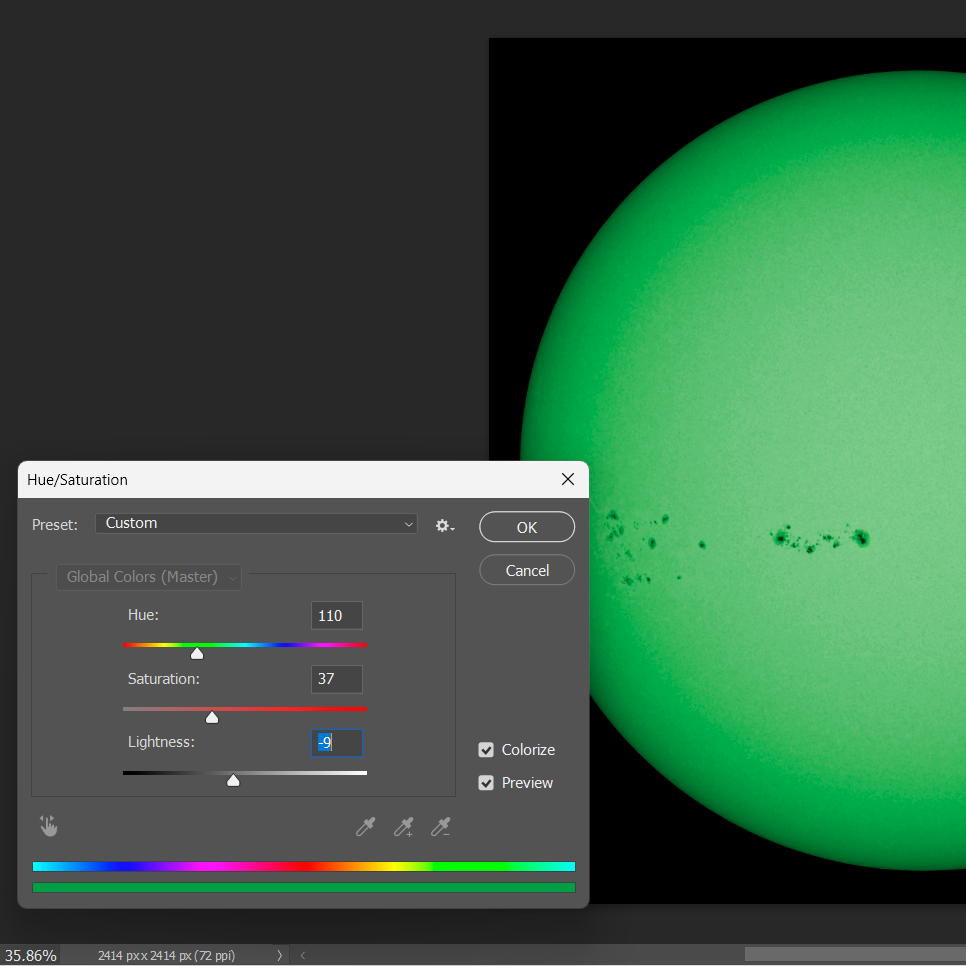This screenshot has width=966, height=966.
Task: Open the preset options gear menu
Action: (x=445, y=525)
